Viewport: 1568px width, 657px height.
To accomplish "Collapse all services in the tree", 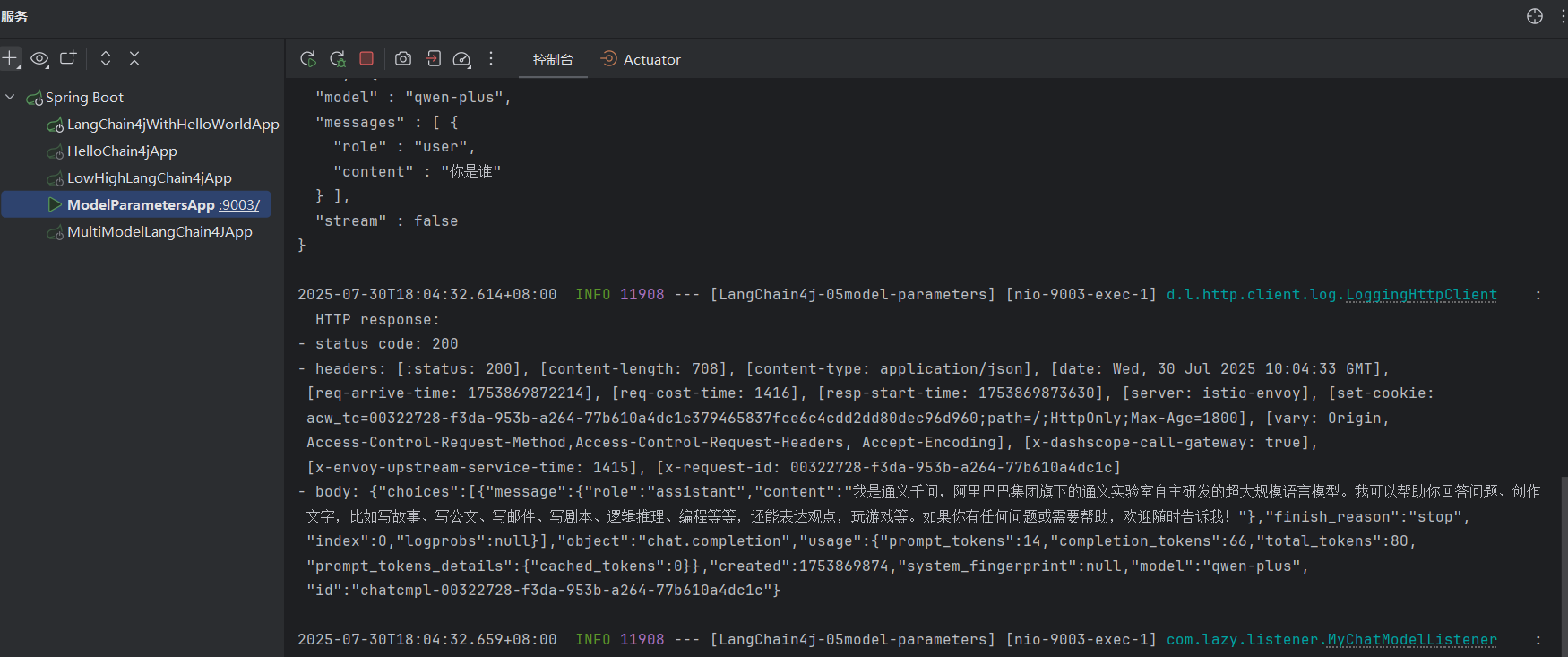I will pyautogui.click(x=134, y=58).
